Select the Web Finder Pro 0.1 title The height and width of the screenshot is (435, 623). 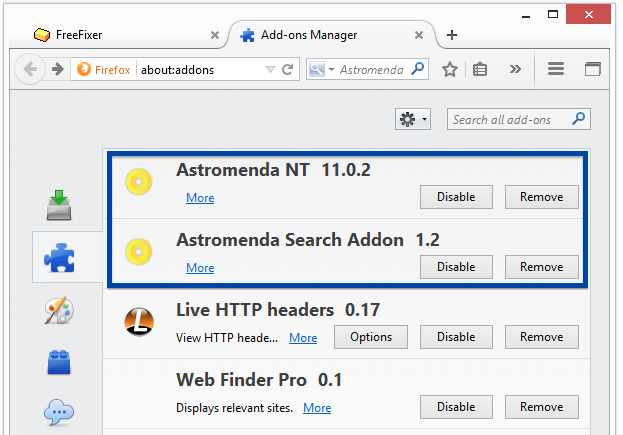point(259,380)
